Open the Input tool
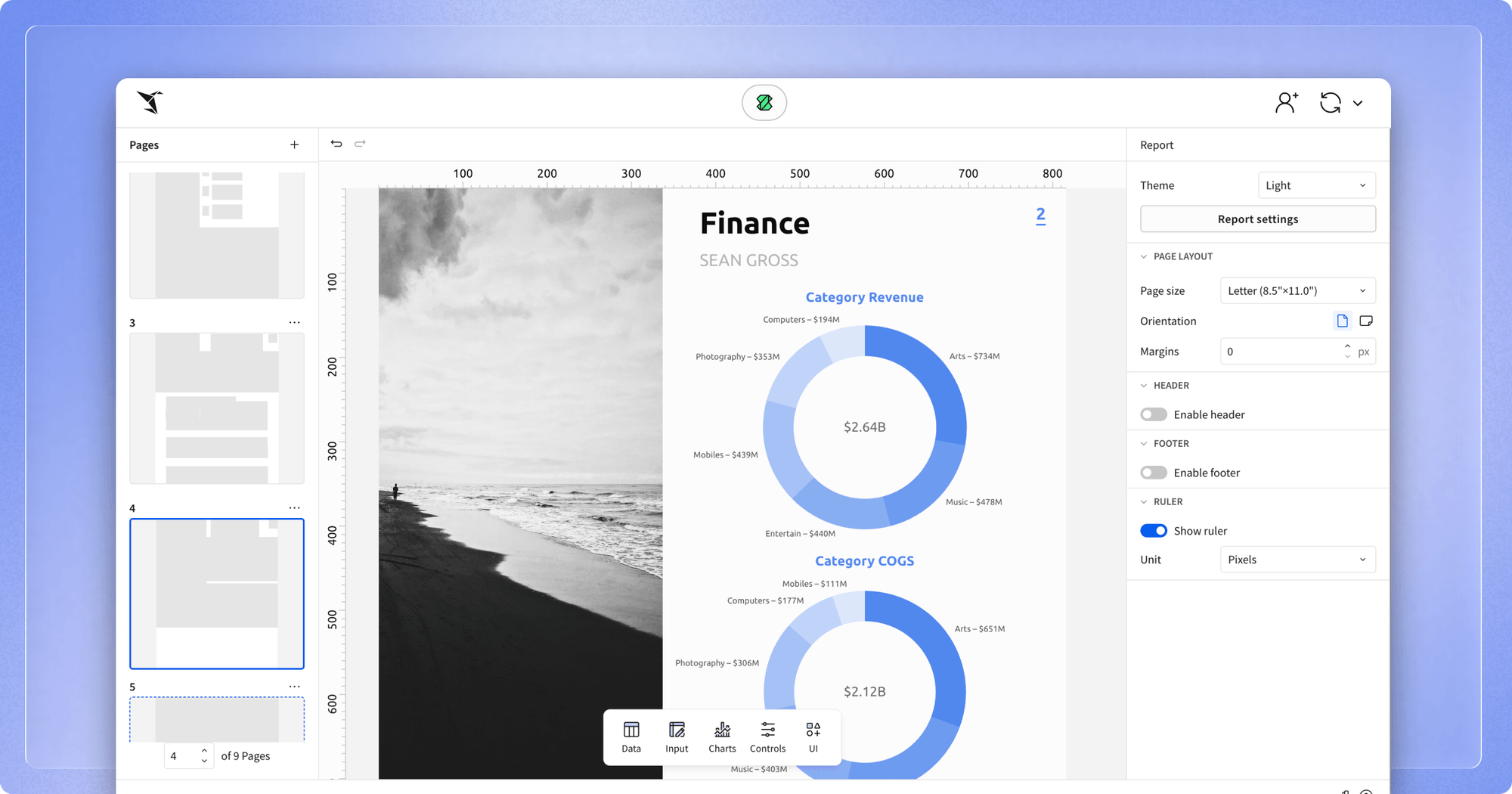The image size is (1512, 794). pos(677,737)
